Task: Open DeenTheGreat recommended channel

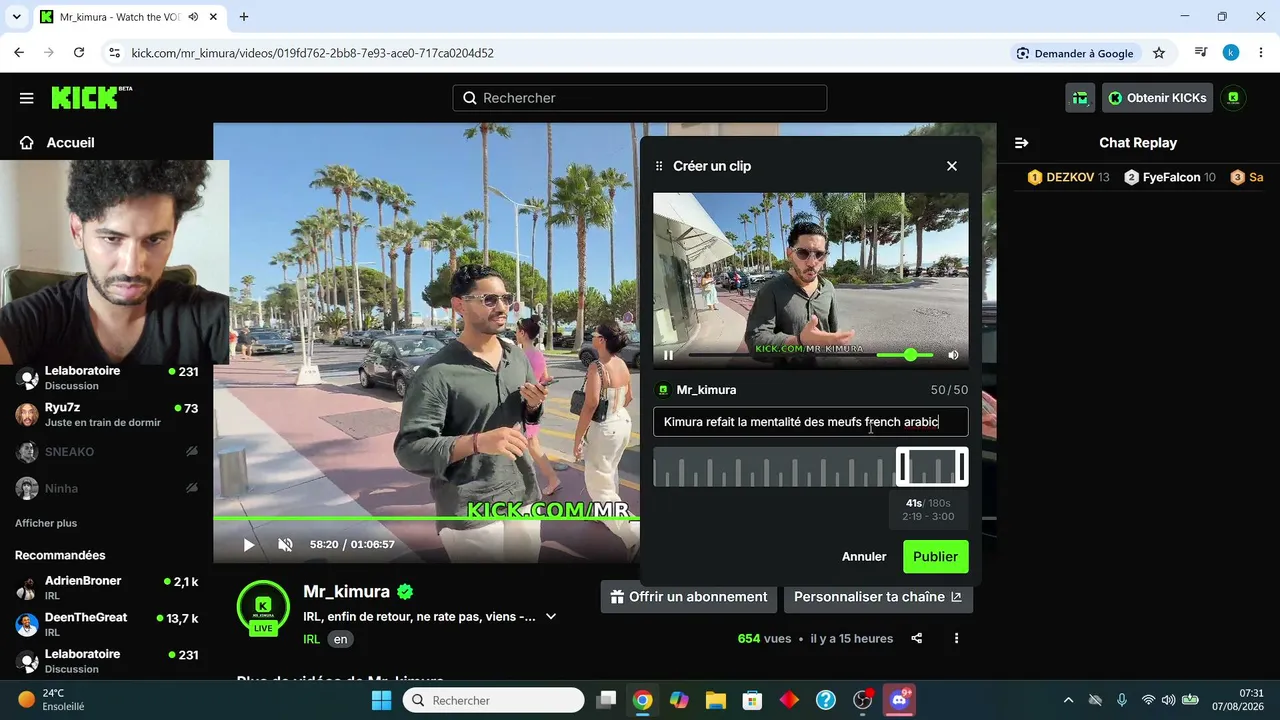Action: [x=107, y=625]
